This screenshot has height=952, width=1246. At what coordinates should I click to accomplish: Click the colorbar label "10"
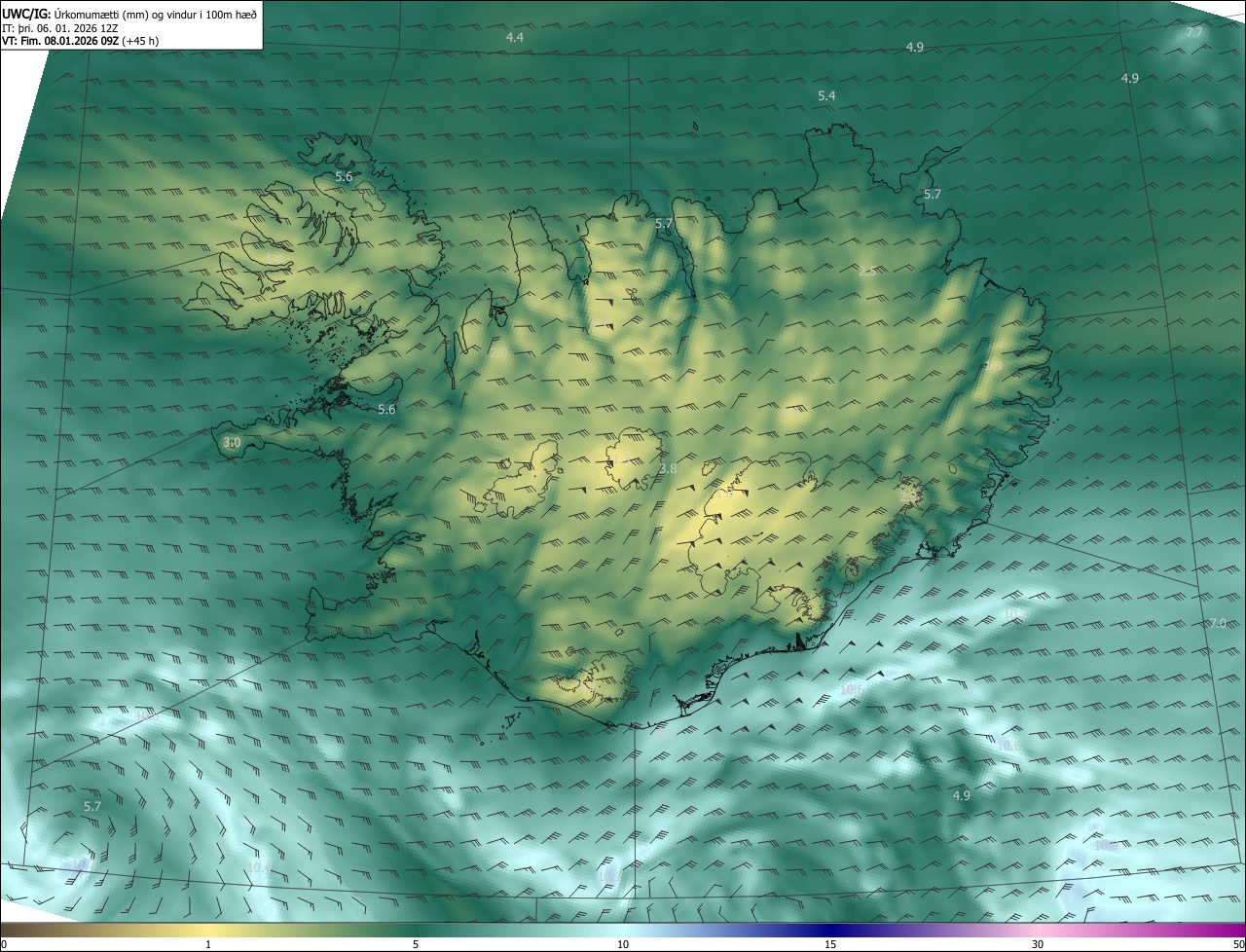[623, 944]
